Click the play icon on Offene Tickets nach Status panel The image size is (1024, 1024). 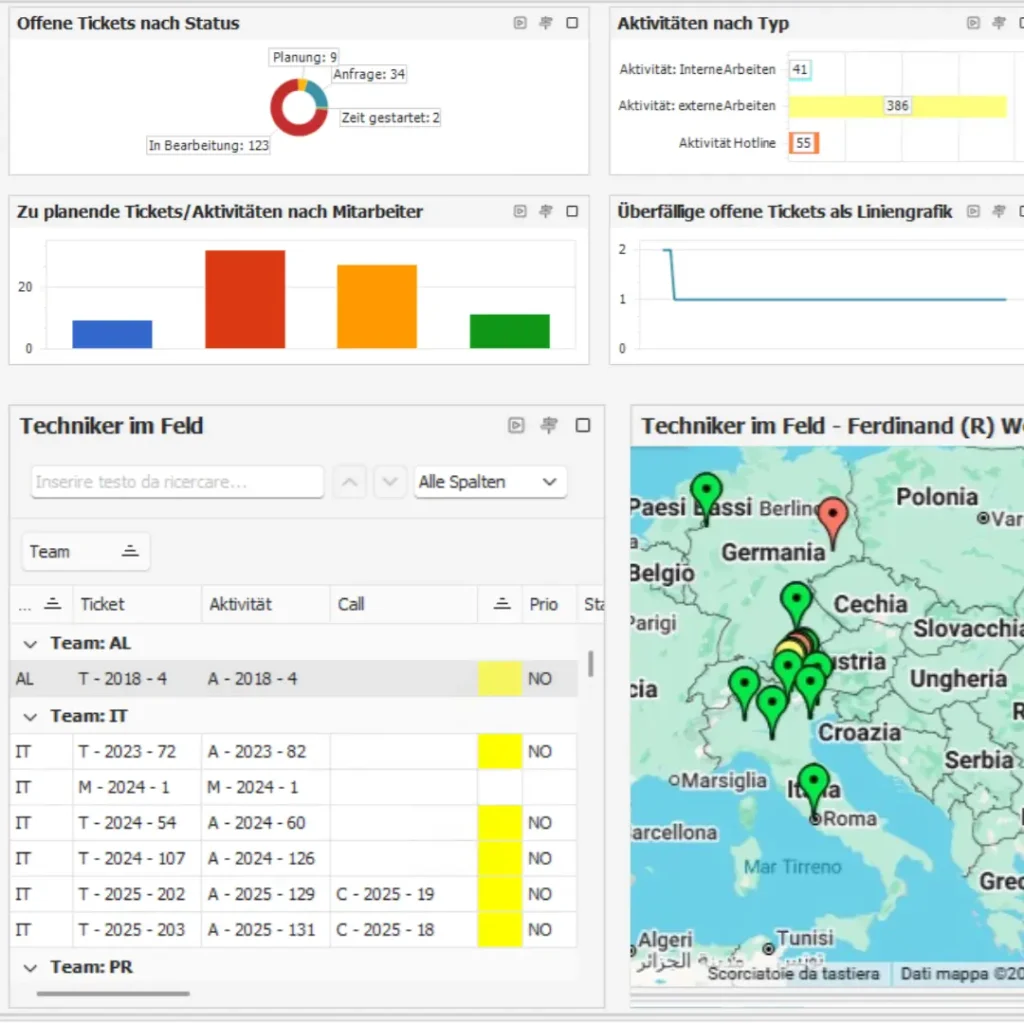520,22
